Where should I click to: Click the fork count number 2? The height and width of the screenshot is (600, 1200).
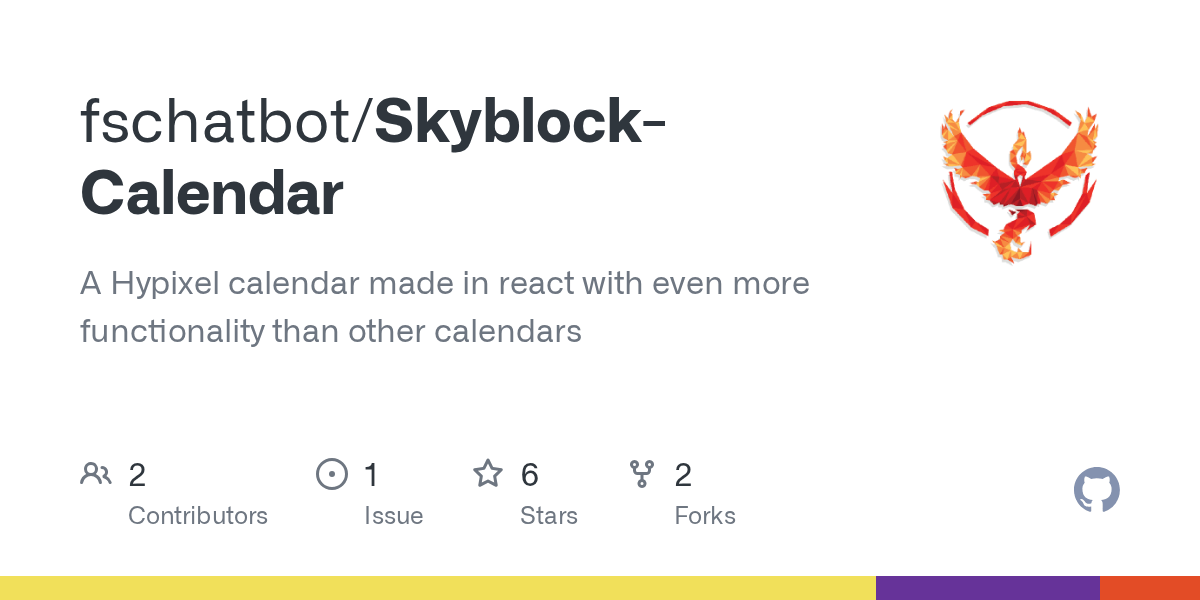[683, 475]
